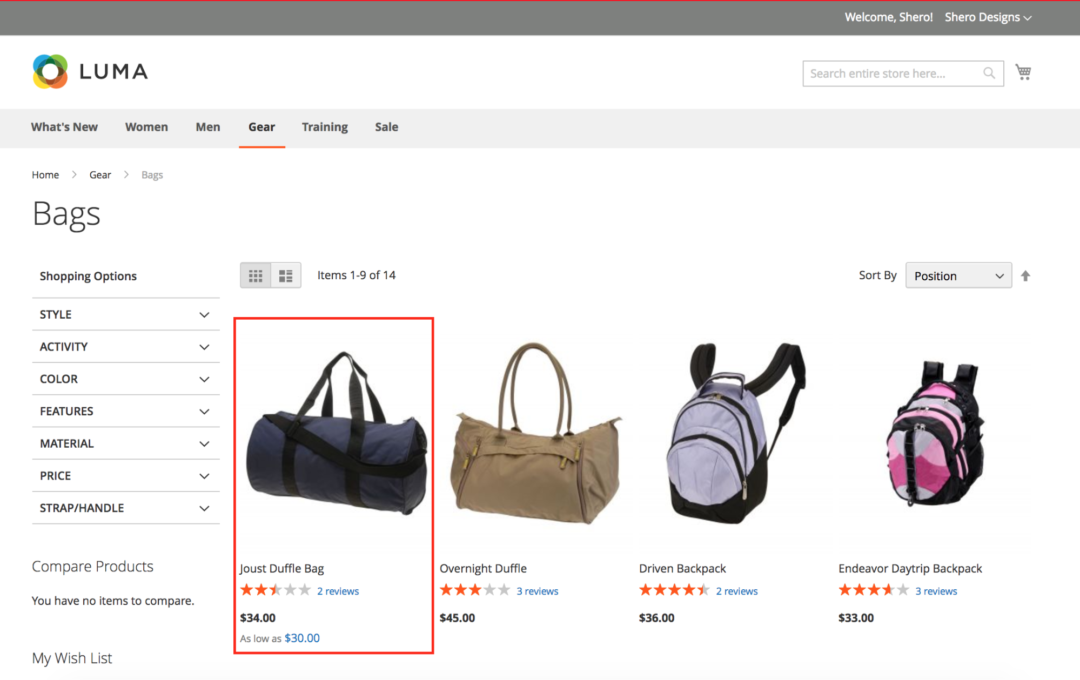This screenshot has height=680, width=1080.
Task: Open the shopping cart icon
Action: click(1022, 71)
